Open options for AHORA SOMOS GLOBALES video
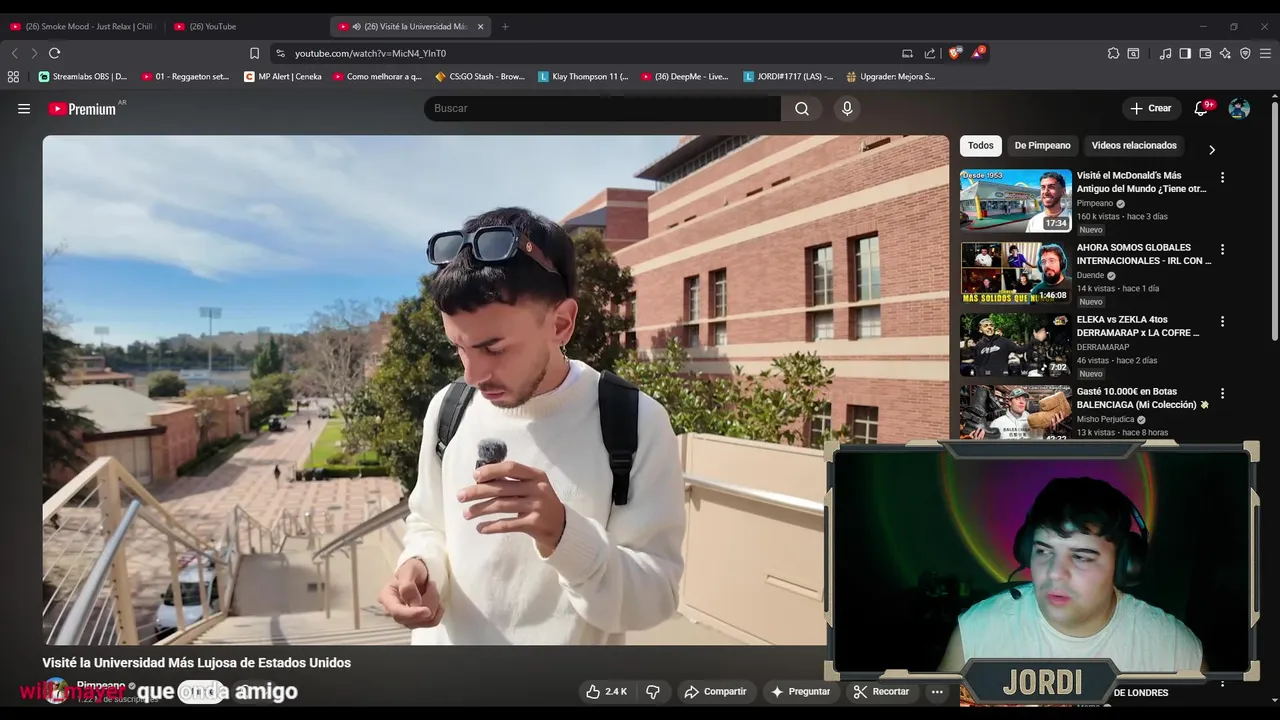The width and height of the screenshot is (1280, 720). (1222, 249)
